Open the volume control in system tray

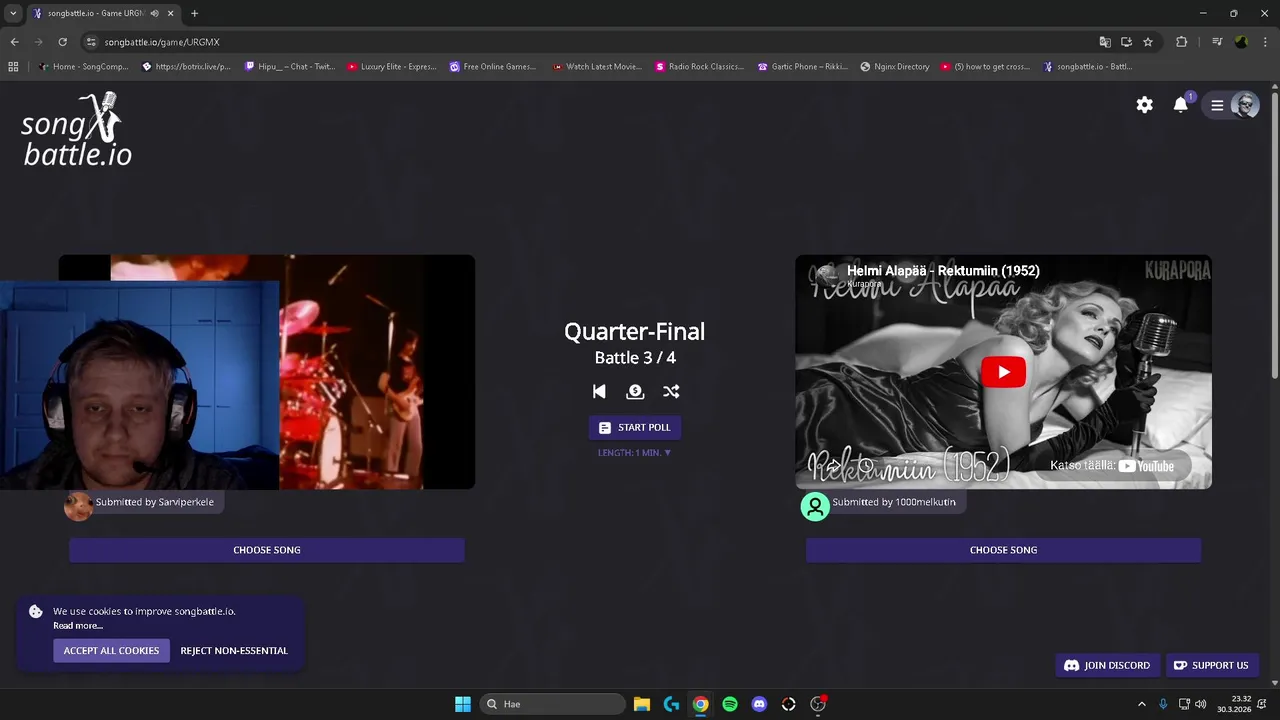point(1200,704)
